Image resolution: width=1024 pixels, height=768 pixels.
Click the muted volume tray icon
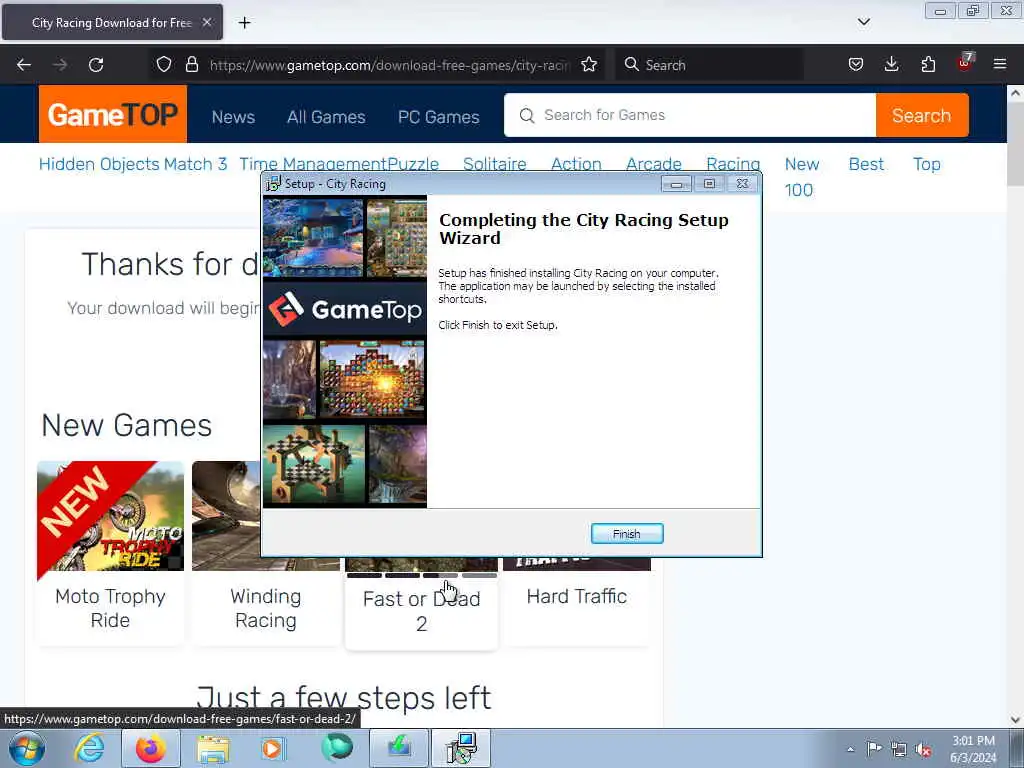(x=923, y=749)
